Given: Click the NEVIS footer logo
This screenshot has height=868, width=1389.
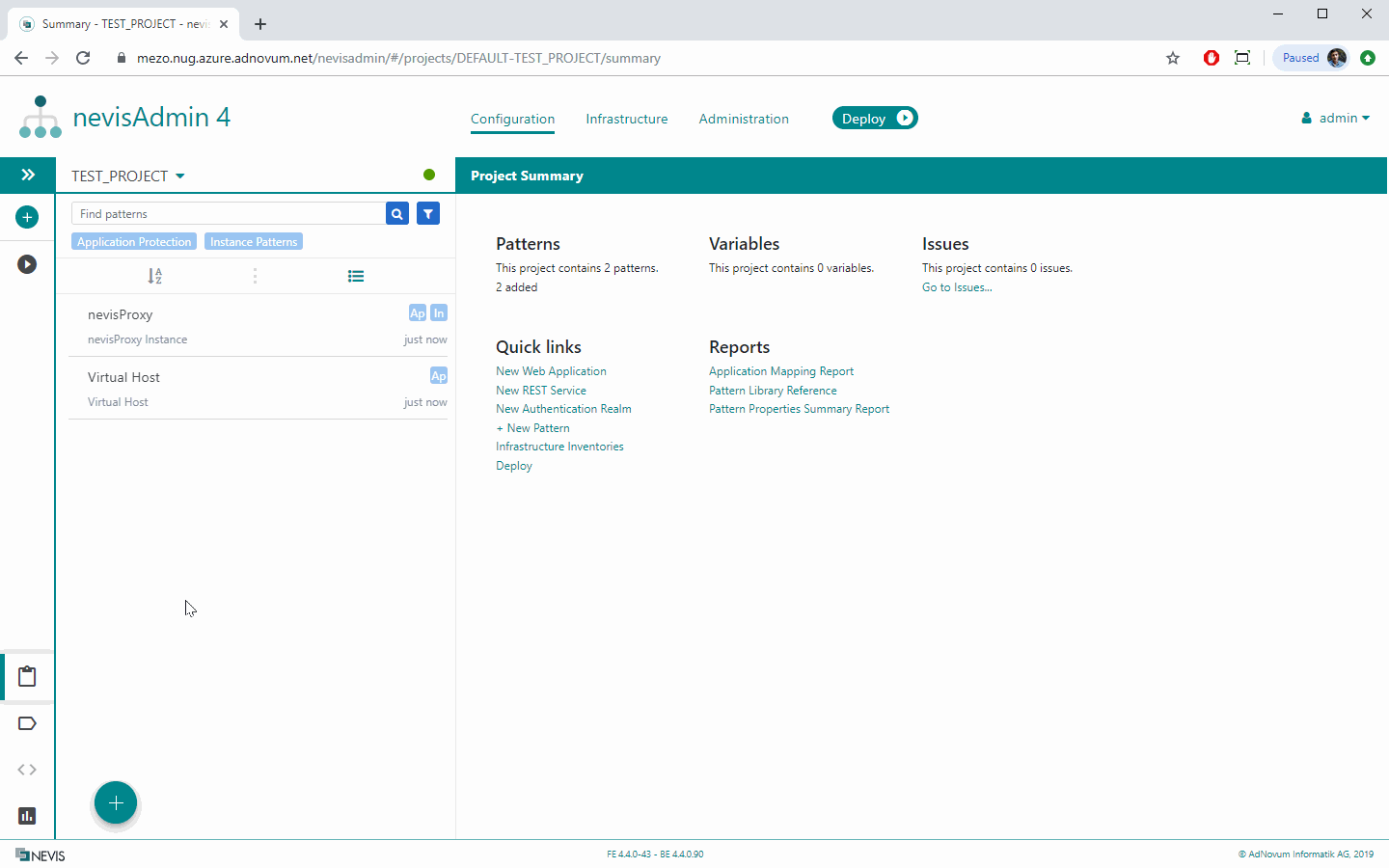Looking at the screenshot, I should pos(41,855).
